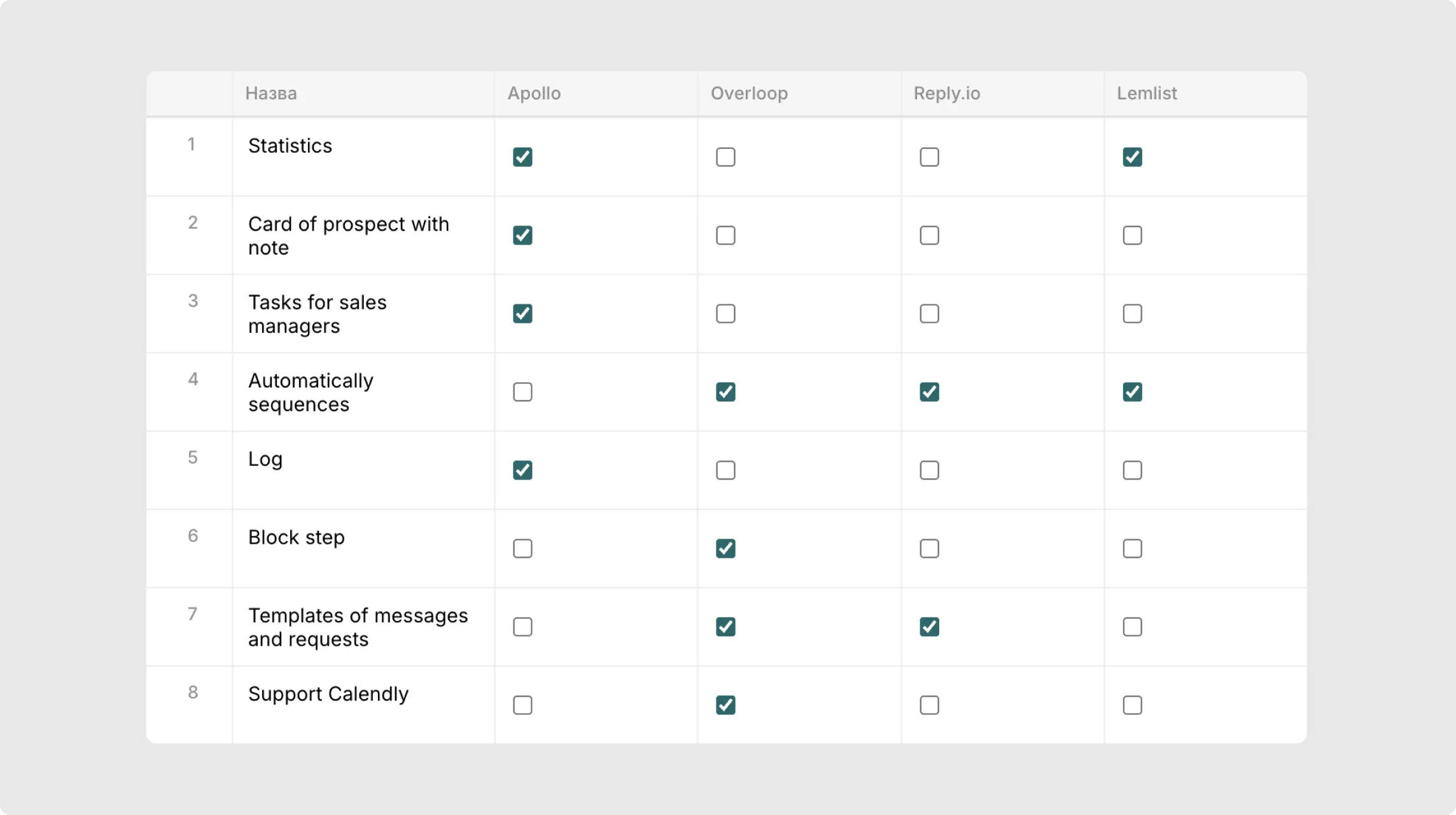Uncheck Apollo checkbox in Statistics row
Image resolution: width=1456 pixels, height=815 pixels.
point(522,157)
